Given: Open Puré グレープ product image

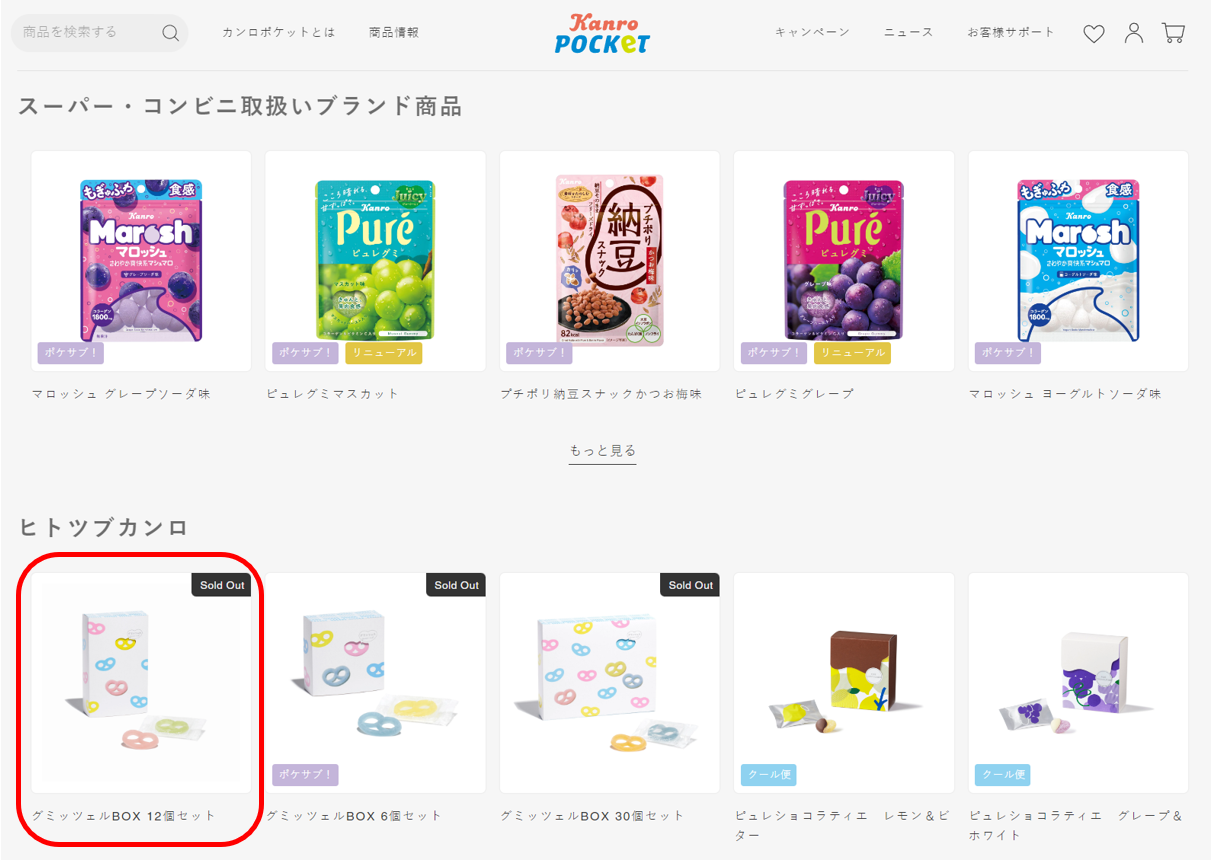Looking at the screenshot, I should pyautogui.click(x=844, y=261).
